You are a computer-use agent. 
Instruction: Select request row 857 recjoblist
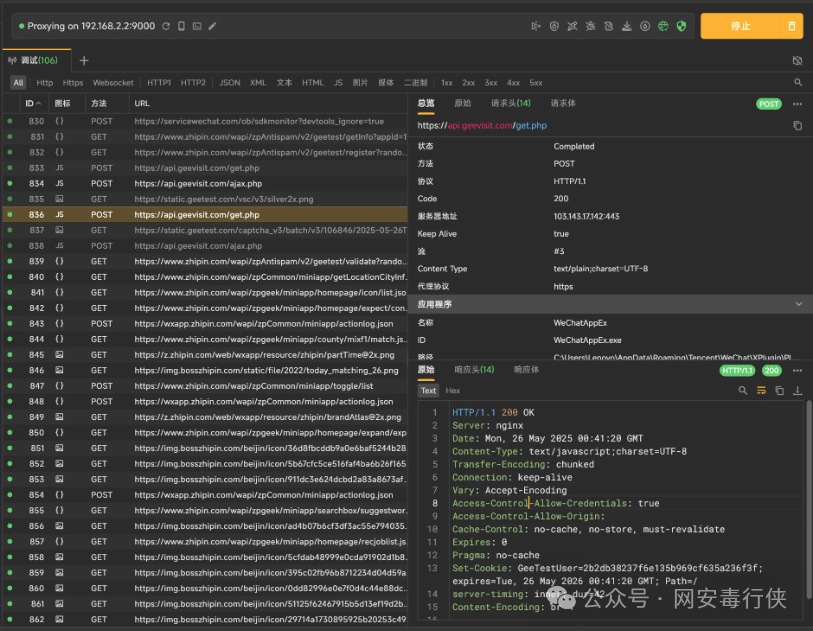(x=205, y=541)
